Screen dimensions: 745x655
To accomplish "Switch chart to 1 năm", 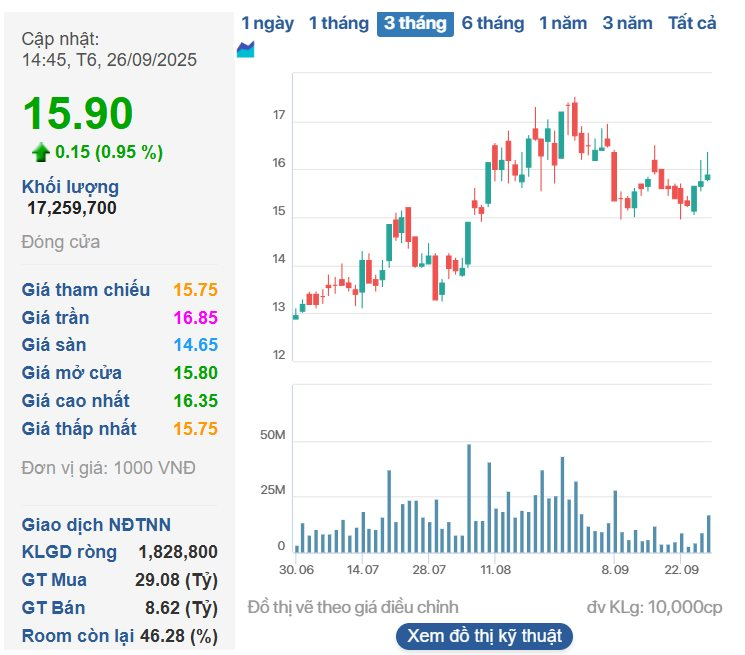I will click(563, 23).
